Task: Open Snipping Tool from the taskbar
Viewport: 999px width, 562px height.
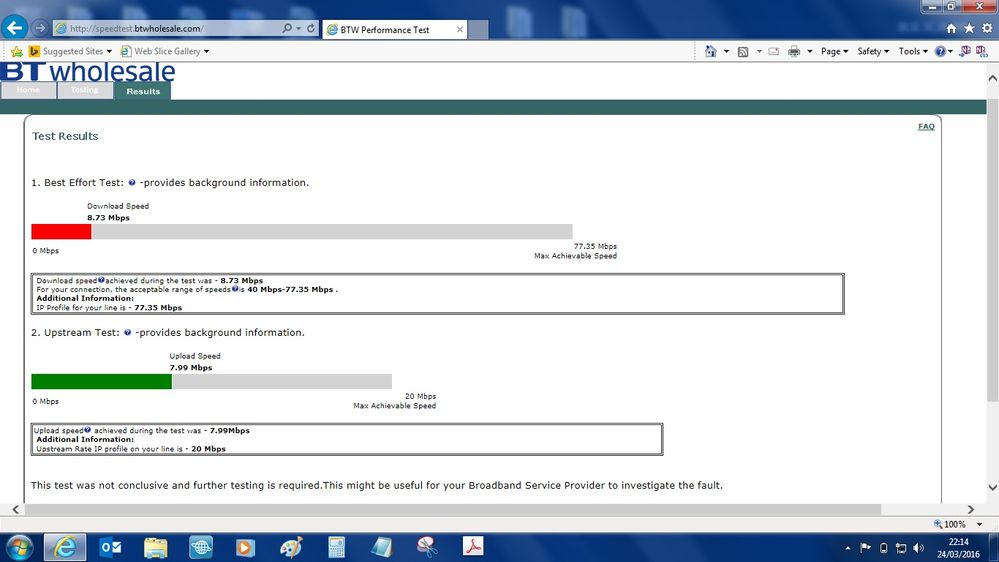Action: tap(427, 547)
